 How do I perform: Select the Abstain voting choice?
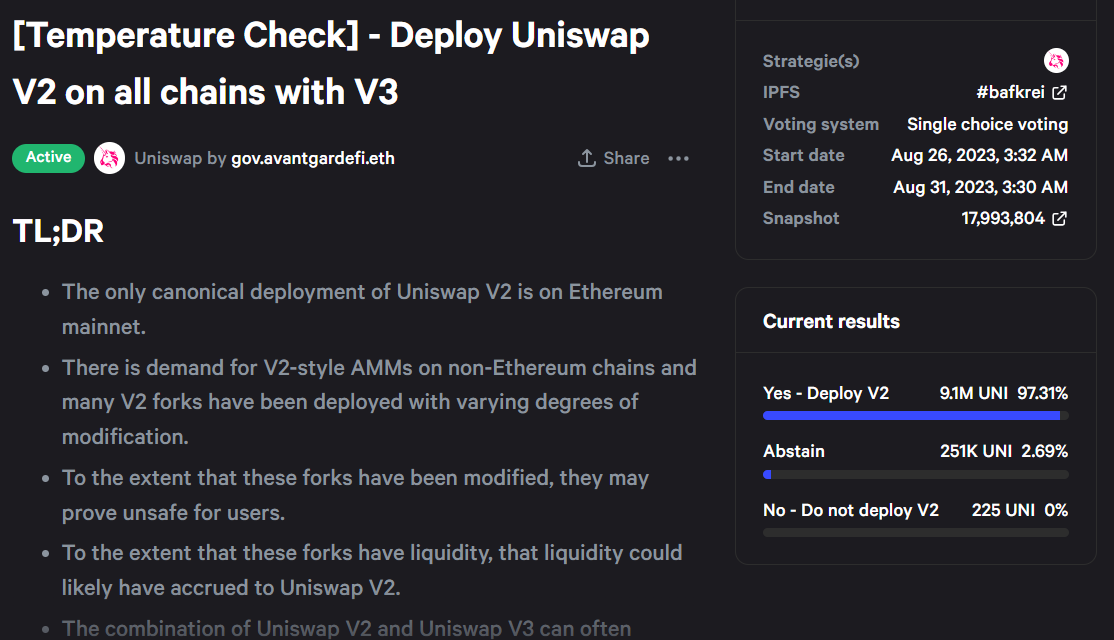click(793, 451)
